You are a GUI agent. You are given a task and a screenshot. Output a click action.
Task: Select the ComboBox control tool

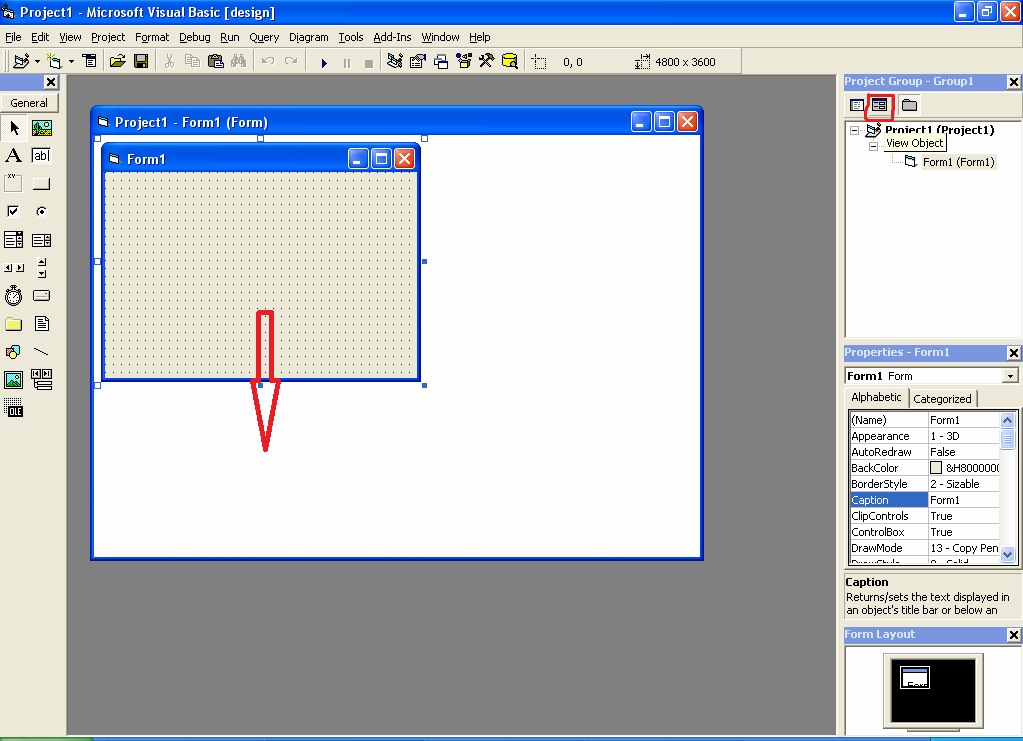point(14,239)
